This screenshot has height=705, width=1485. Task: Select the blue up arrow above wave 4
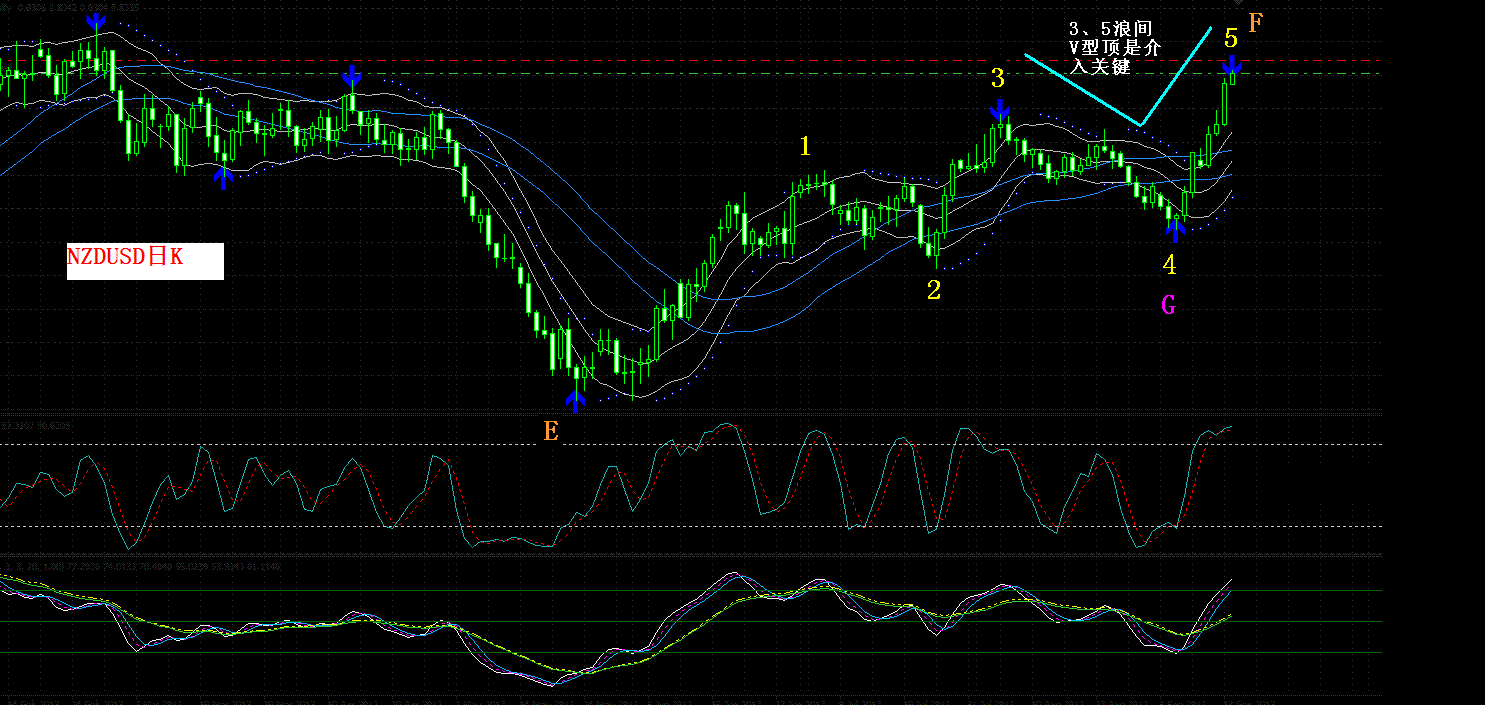[1176, 230]
